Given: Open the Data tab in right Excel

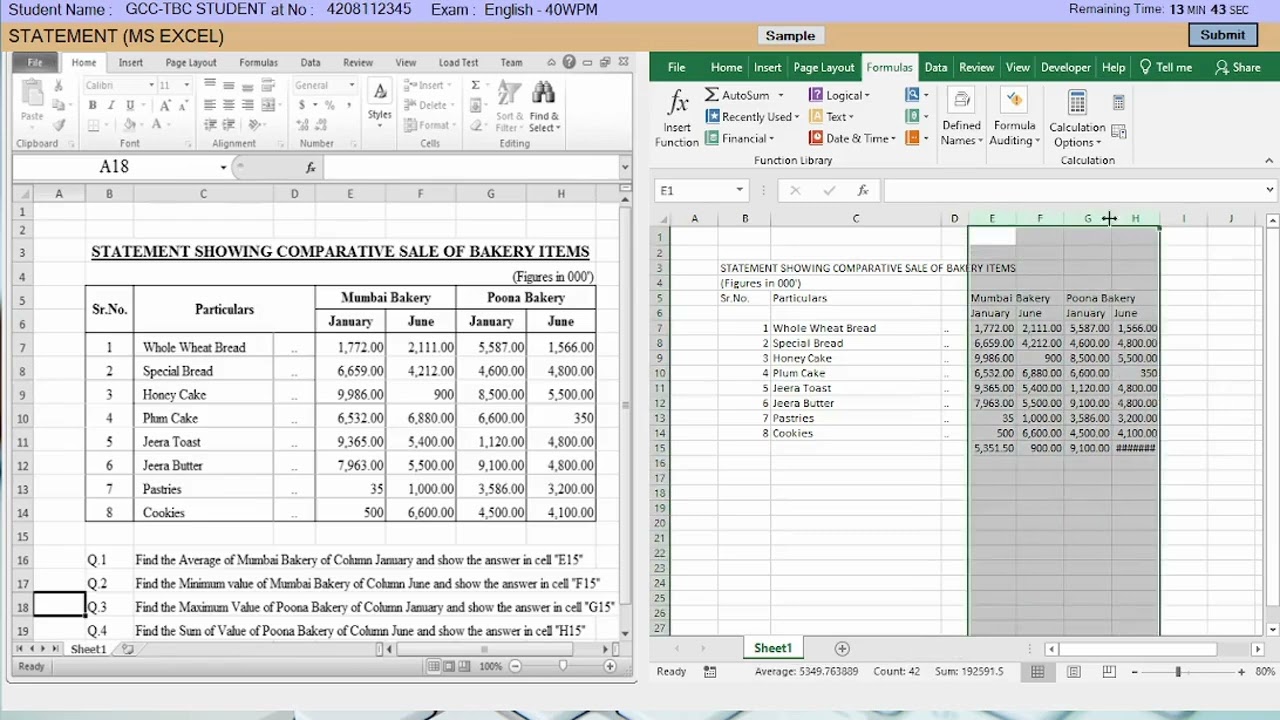Looking at the screenshot, I should click(936, 67).
